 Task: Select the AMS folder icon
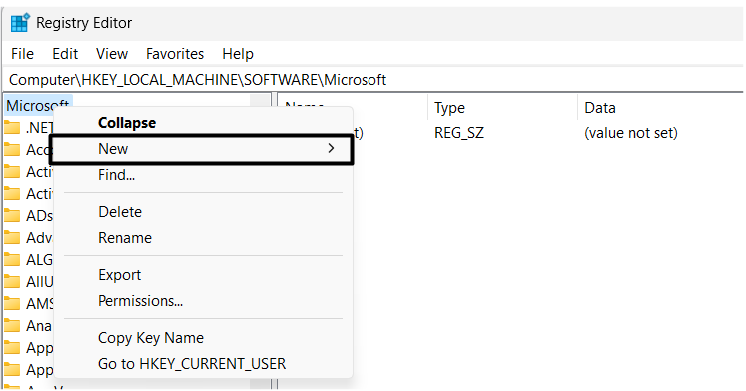pos(12,303)
